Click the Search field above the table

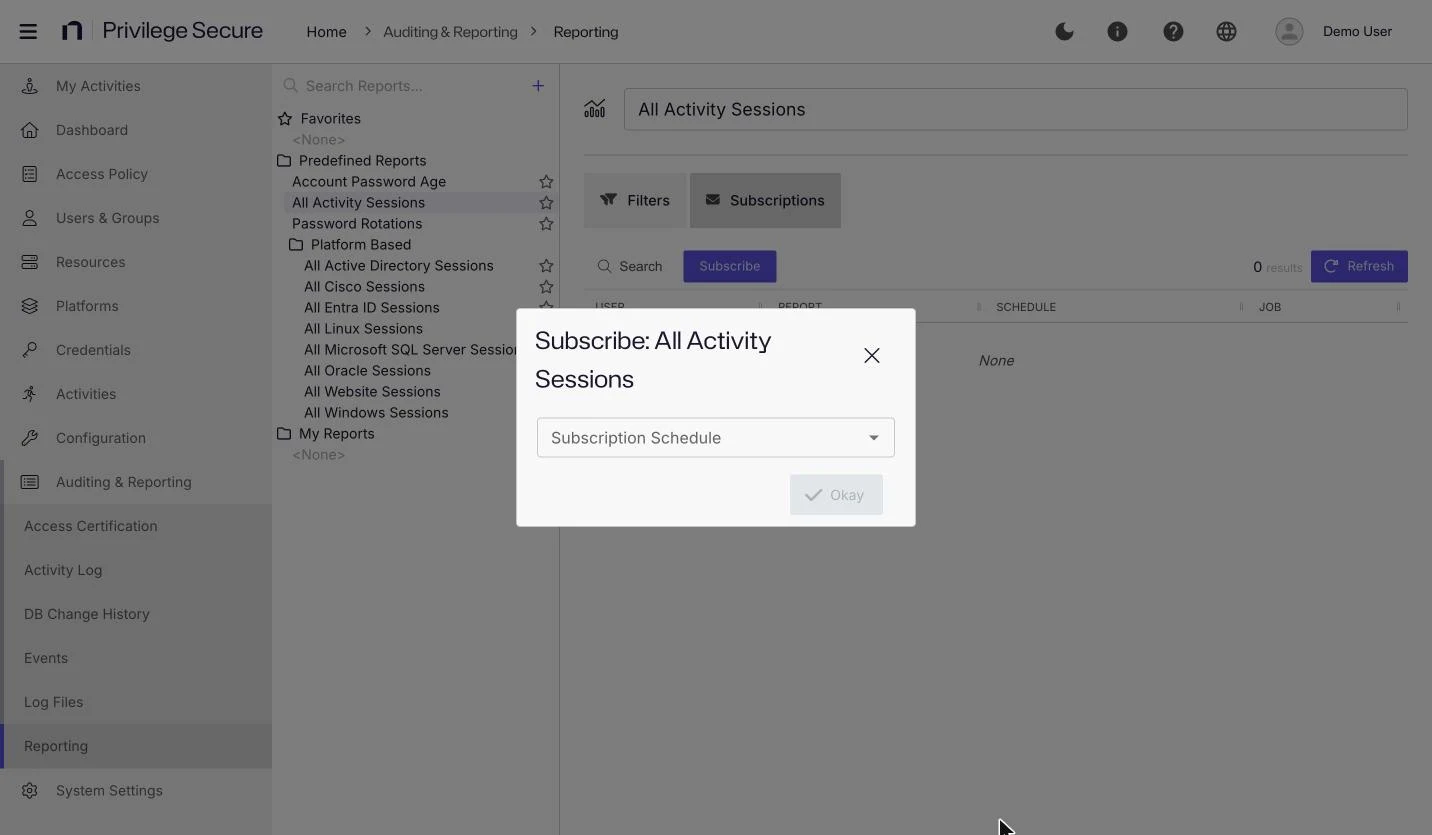tap(630, 266)
